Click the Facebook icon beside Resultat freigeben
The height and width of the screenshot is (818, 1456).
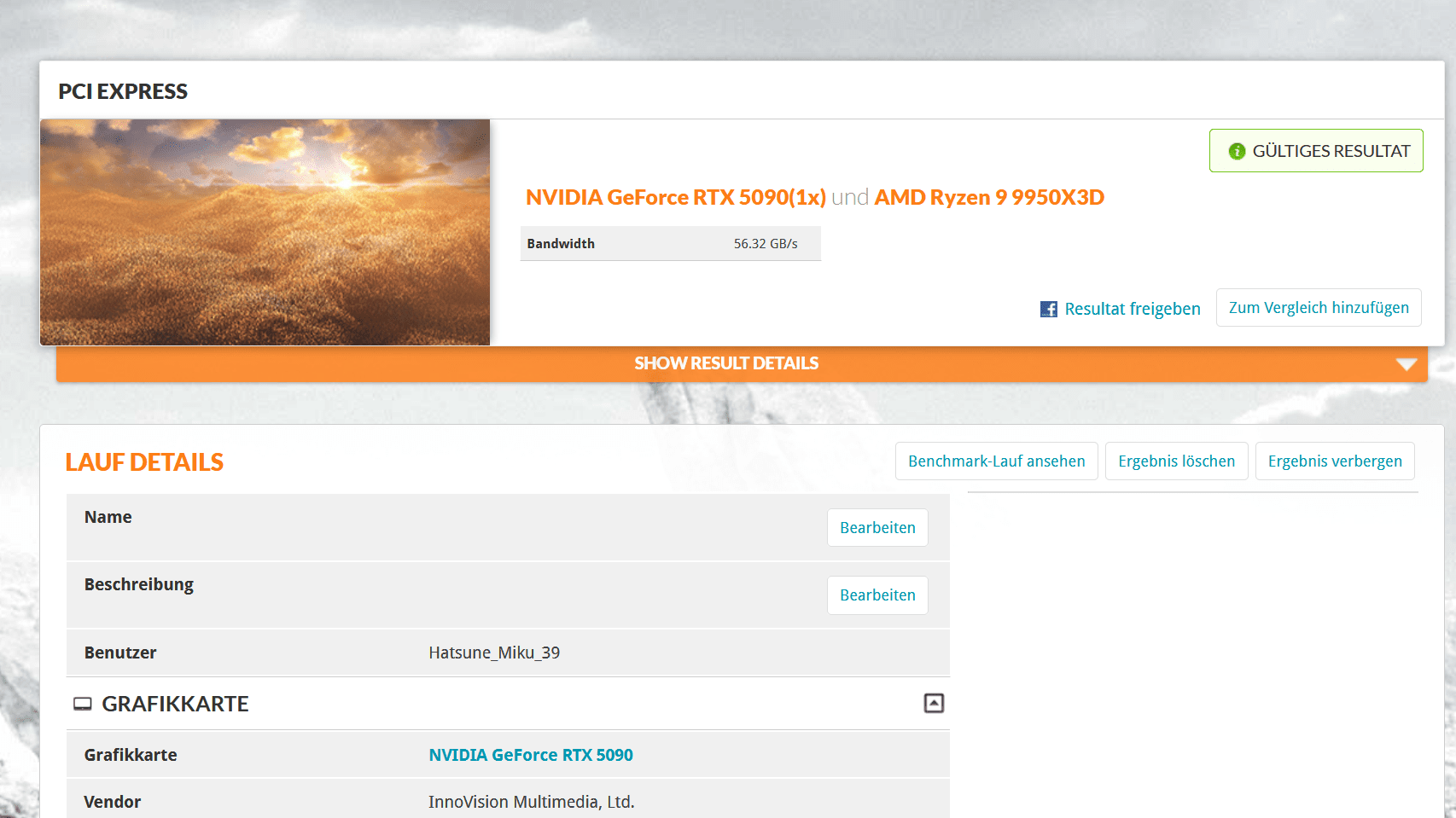[1049, 309]
